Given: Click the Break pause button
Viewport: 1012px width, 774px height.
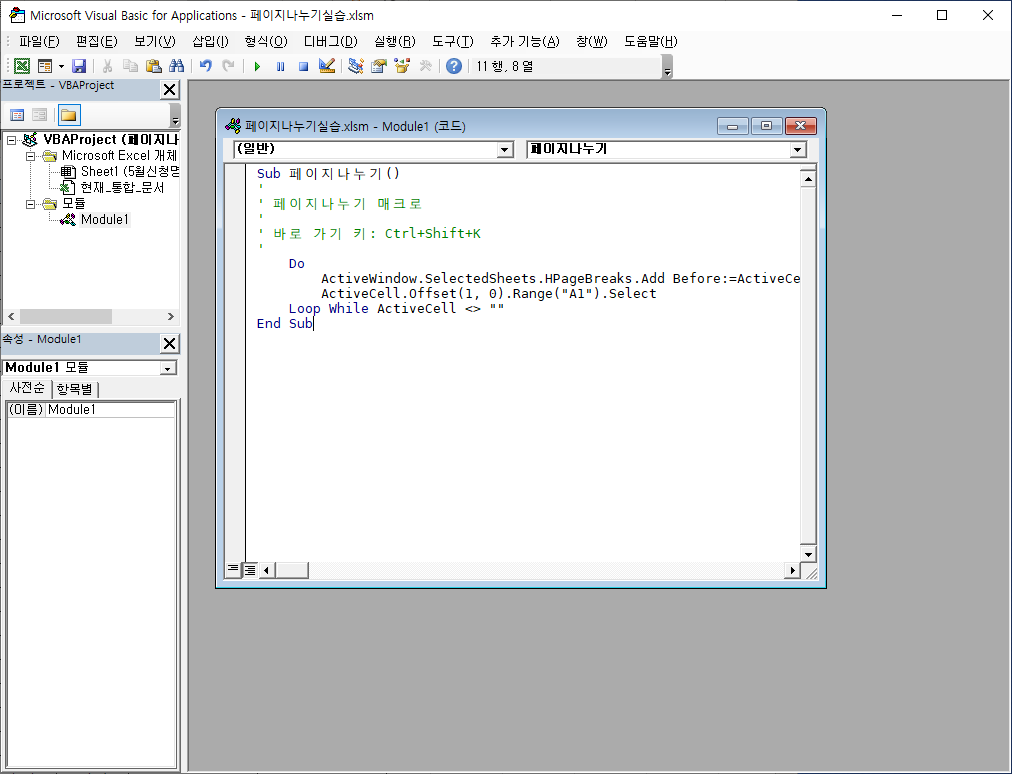Looking at the screenshot, I should point(280,66).
